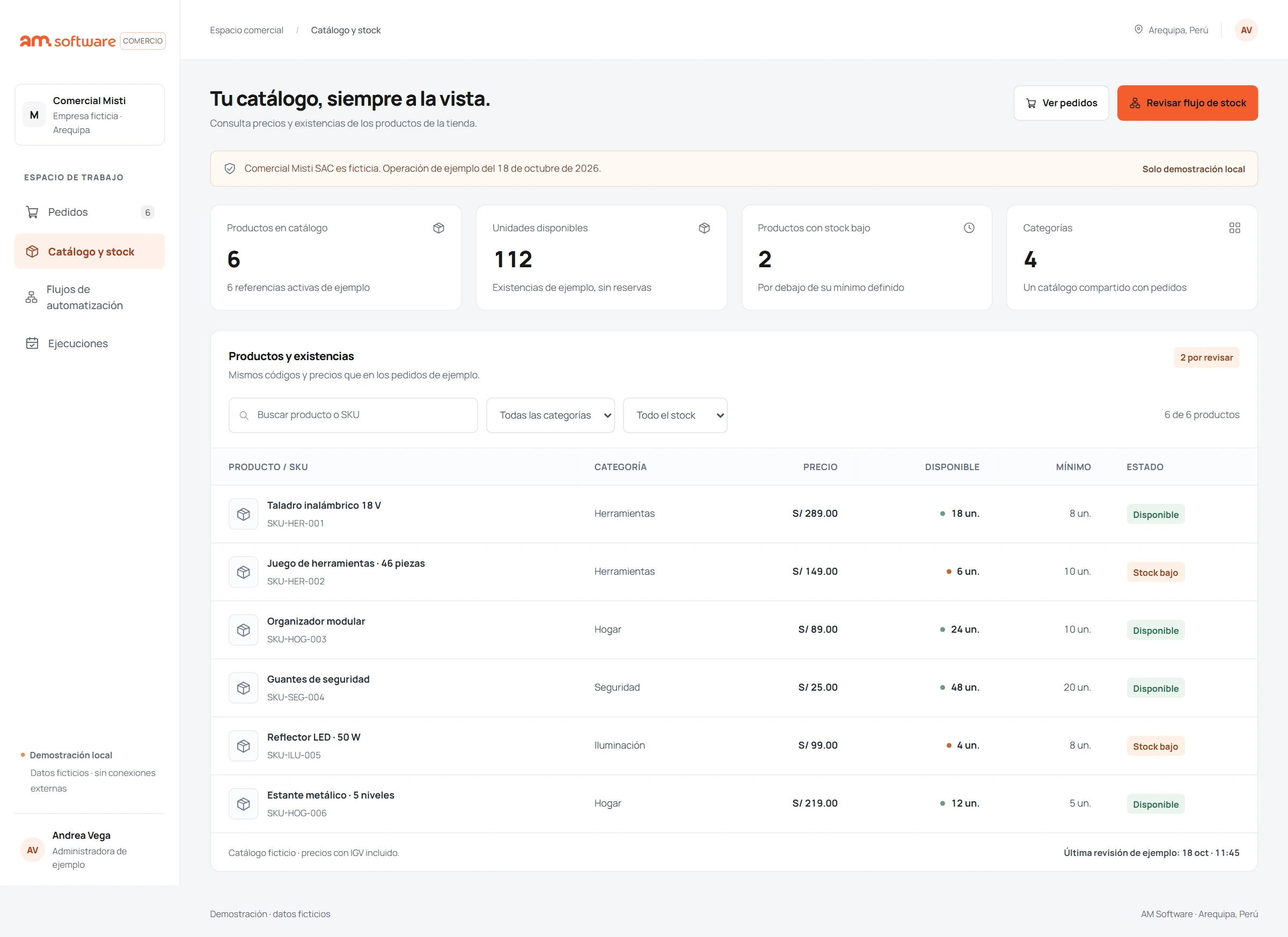Click the product icon for Juego de herramientas

click(244, 572)
